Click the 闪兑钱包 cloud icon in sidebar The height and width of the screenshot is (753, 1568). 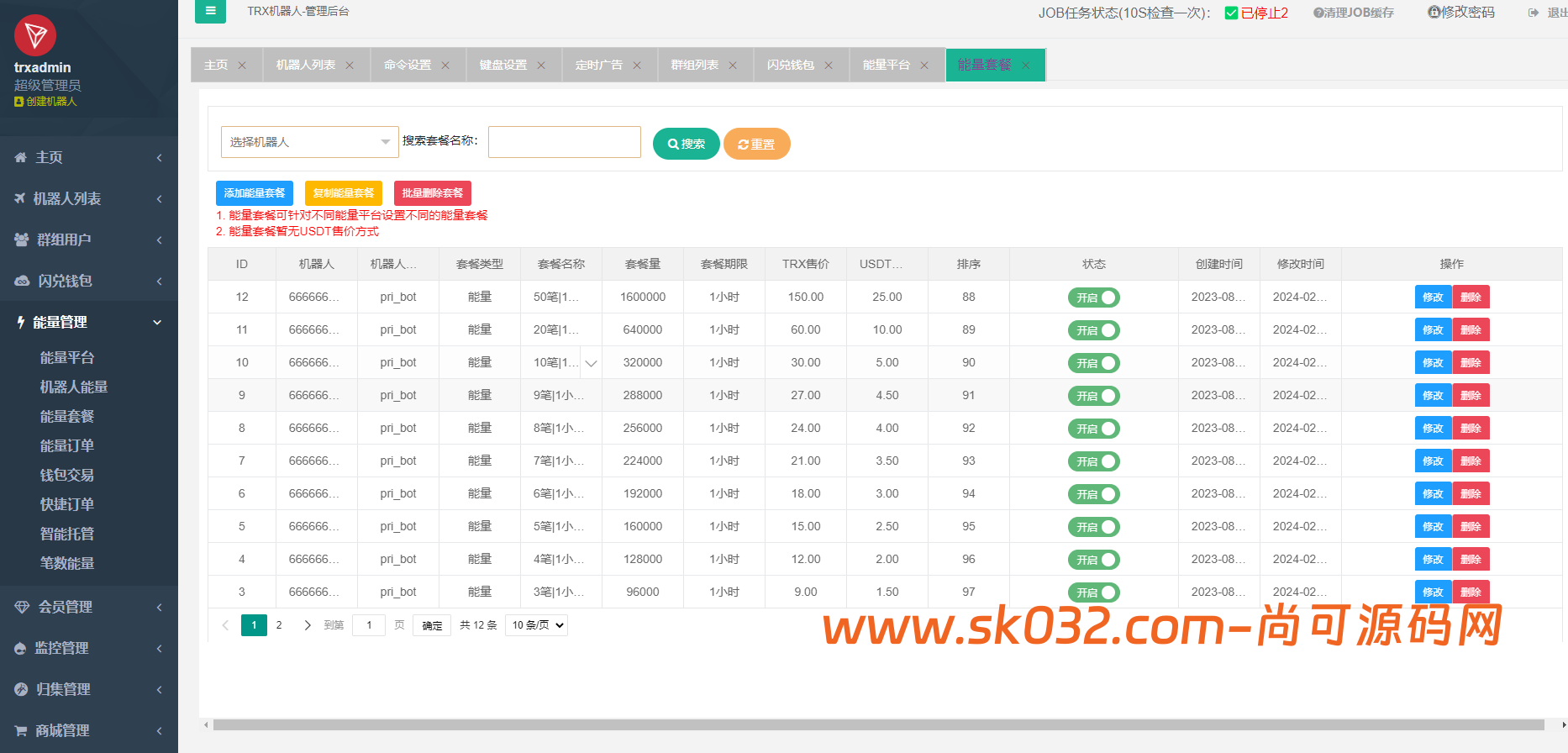coord(22,281)
